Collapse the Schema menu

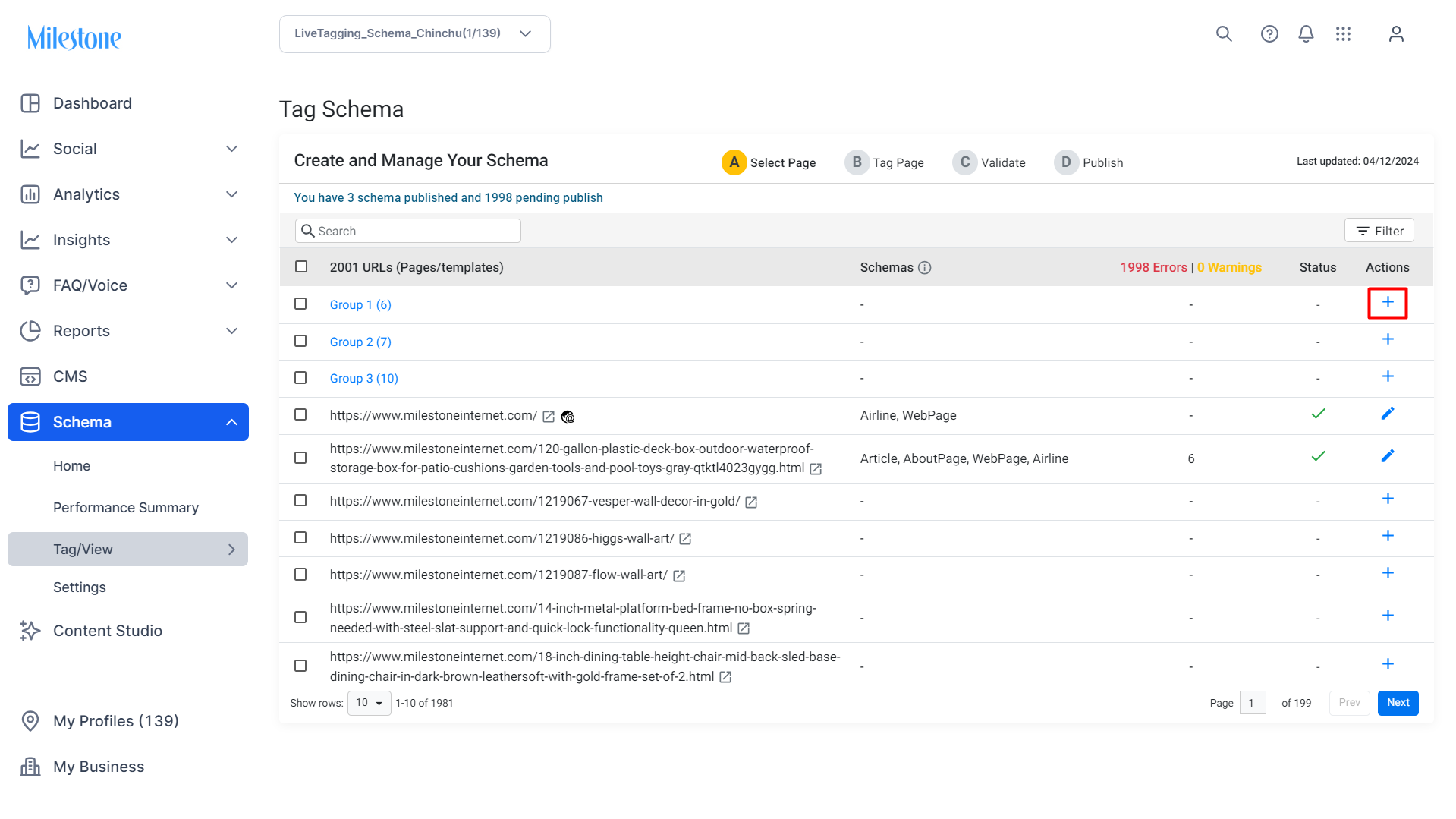click(232, 422)
